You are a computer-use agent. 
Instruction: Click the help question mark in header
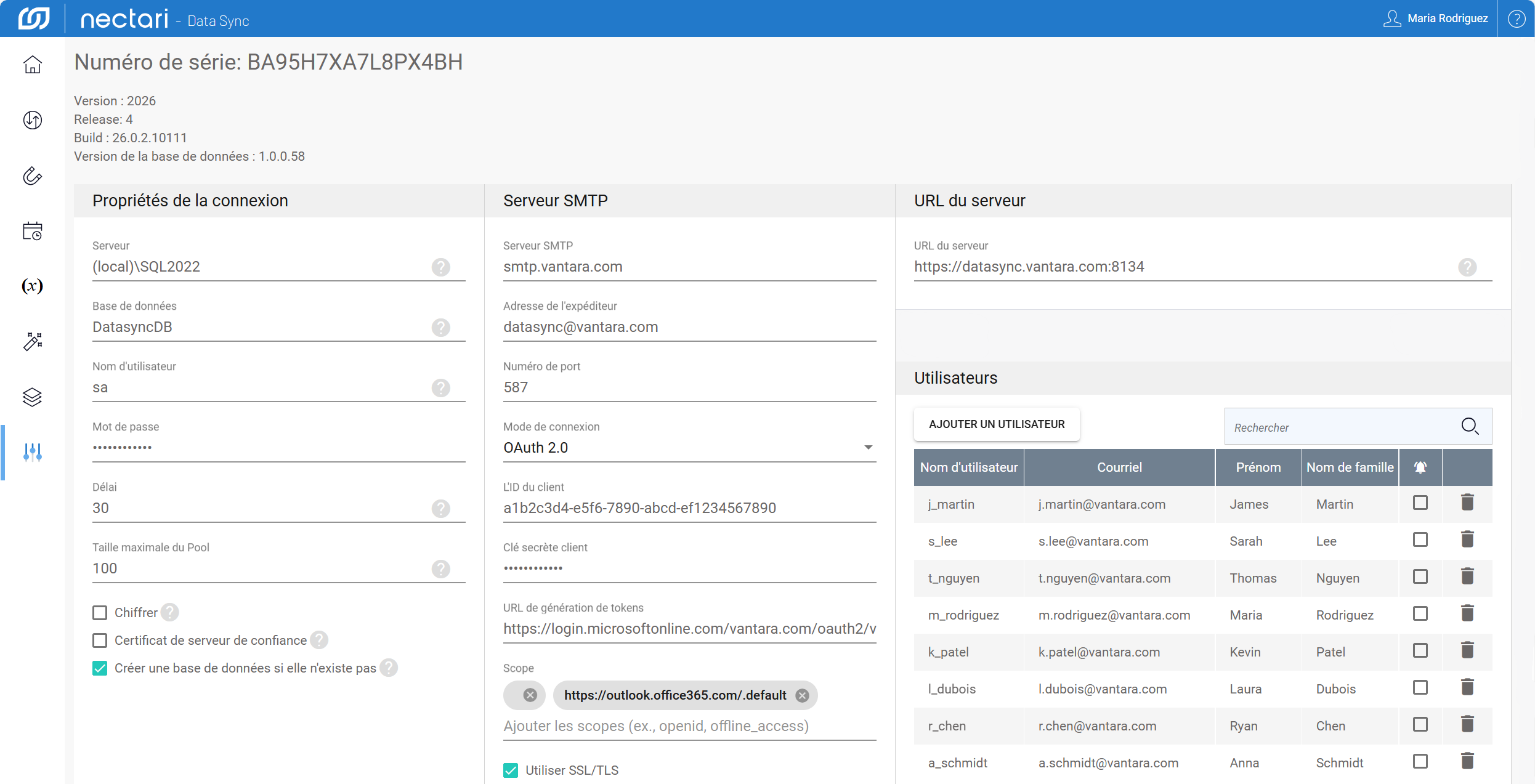click(x=1516, y=18)
